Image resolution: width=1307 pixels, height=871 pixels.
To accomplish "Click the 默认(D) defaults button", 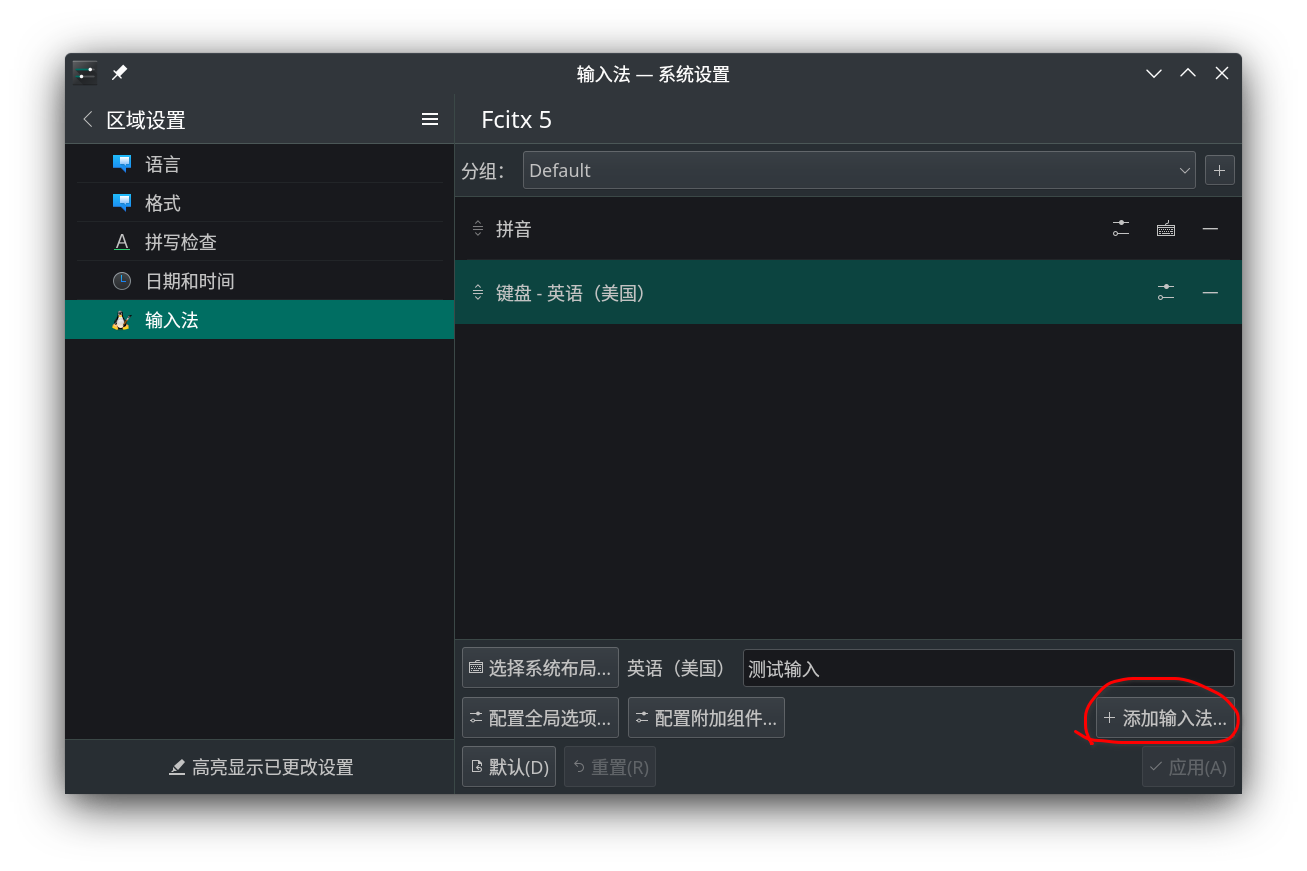I will point(509,767).
